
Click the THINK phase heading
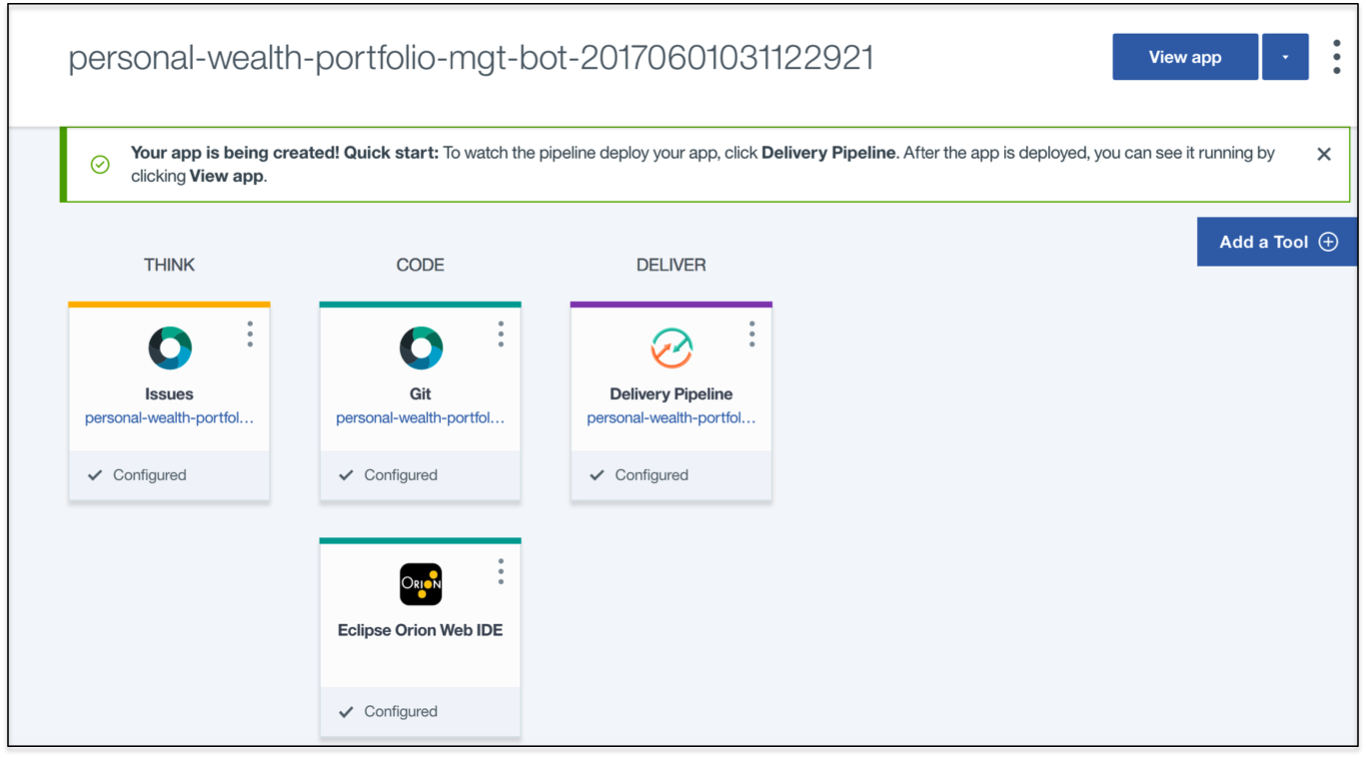(x=169, y=265)
